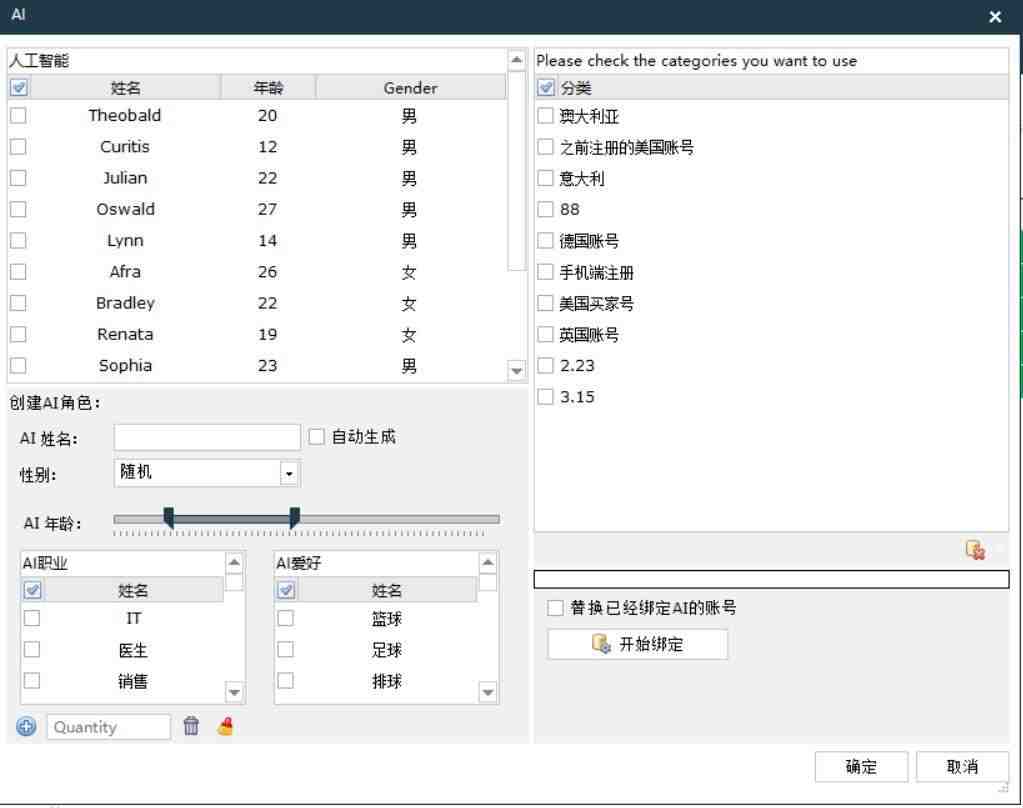Select the Sophia name cell
The image size is (1023, 808).
point(125,365)
